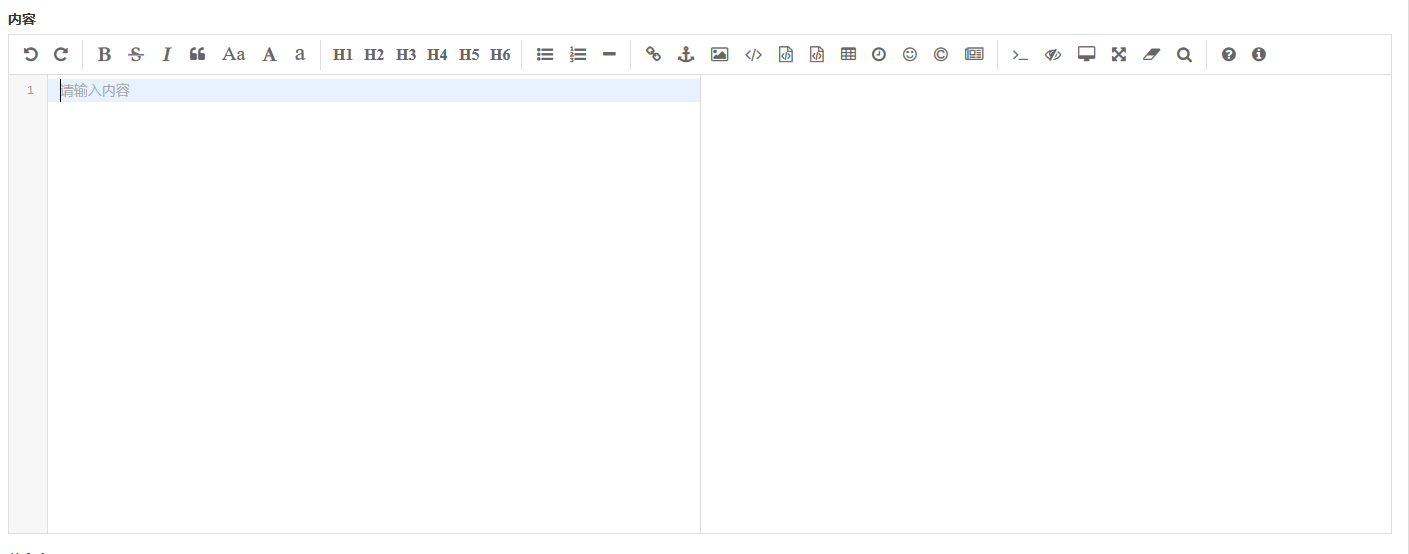The width and height of the screenshot is (1409, 554).
Task: Insert a horizontal rule line
Action: click(x=609, y=55)
